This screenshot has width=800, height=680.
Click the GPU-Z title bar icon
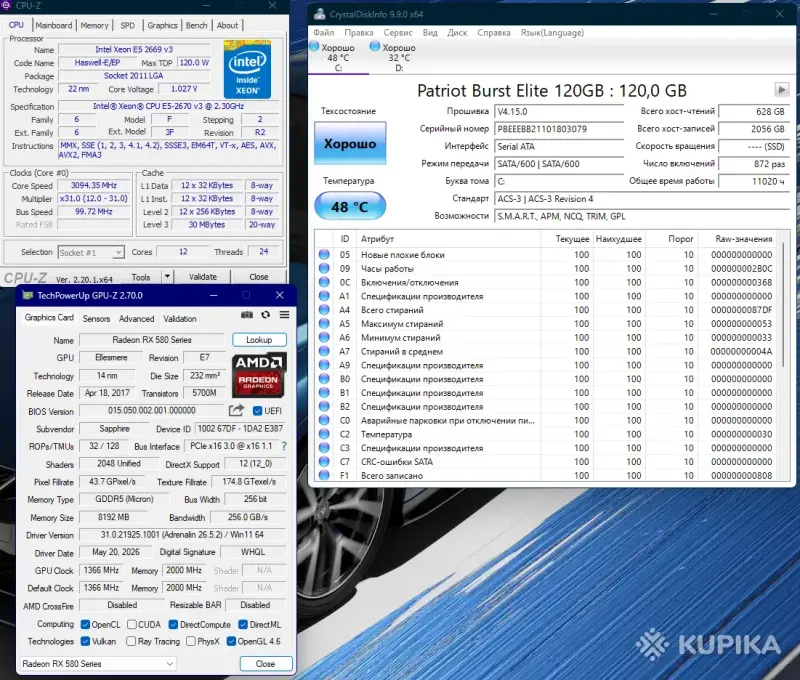point(28,295)
